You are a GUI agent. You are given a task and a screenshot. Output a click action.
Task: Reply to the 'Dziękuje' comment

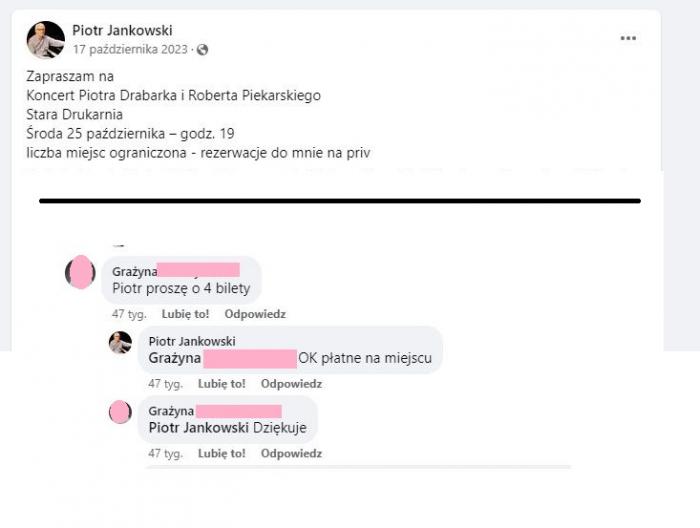(291, 453)
